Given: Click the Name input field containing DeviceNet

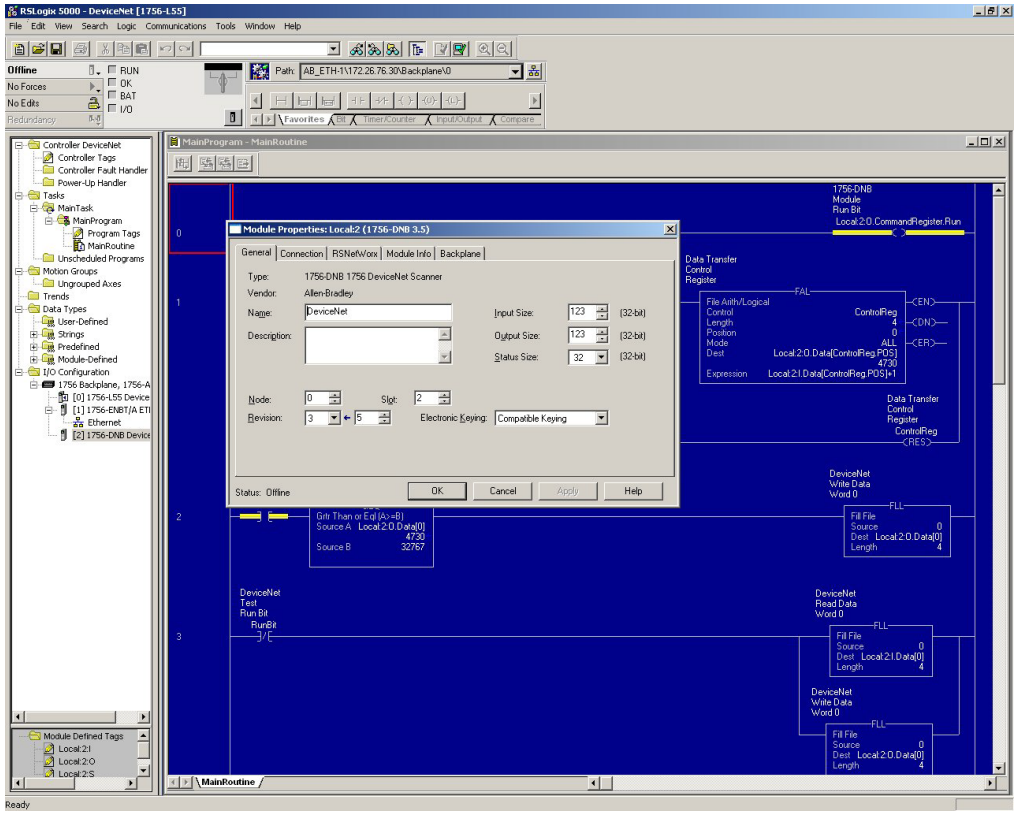Looking at the screenshot, I should tap(378, 312).
